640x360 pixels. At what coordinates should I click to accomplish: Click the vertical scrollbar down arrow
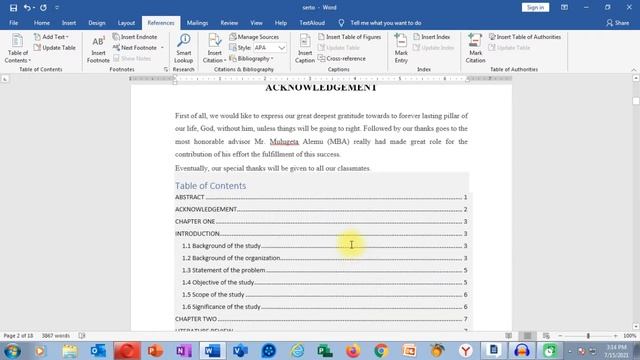point(636,327)
